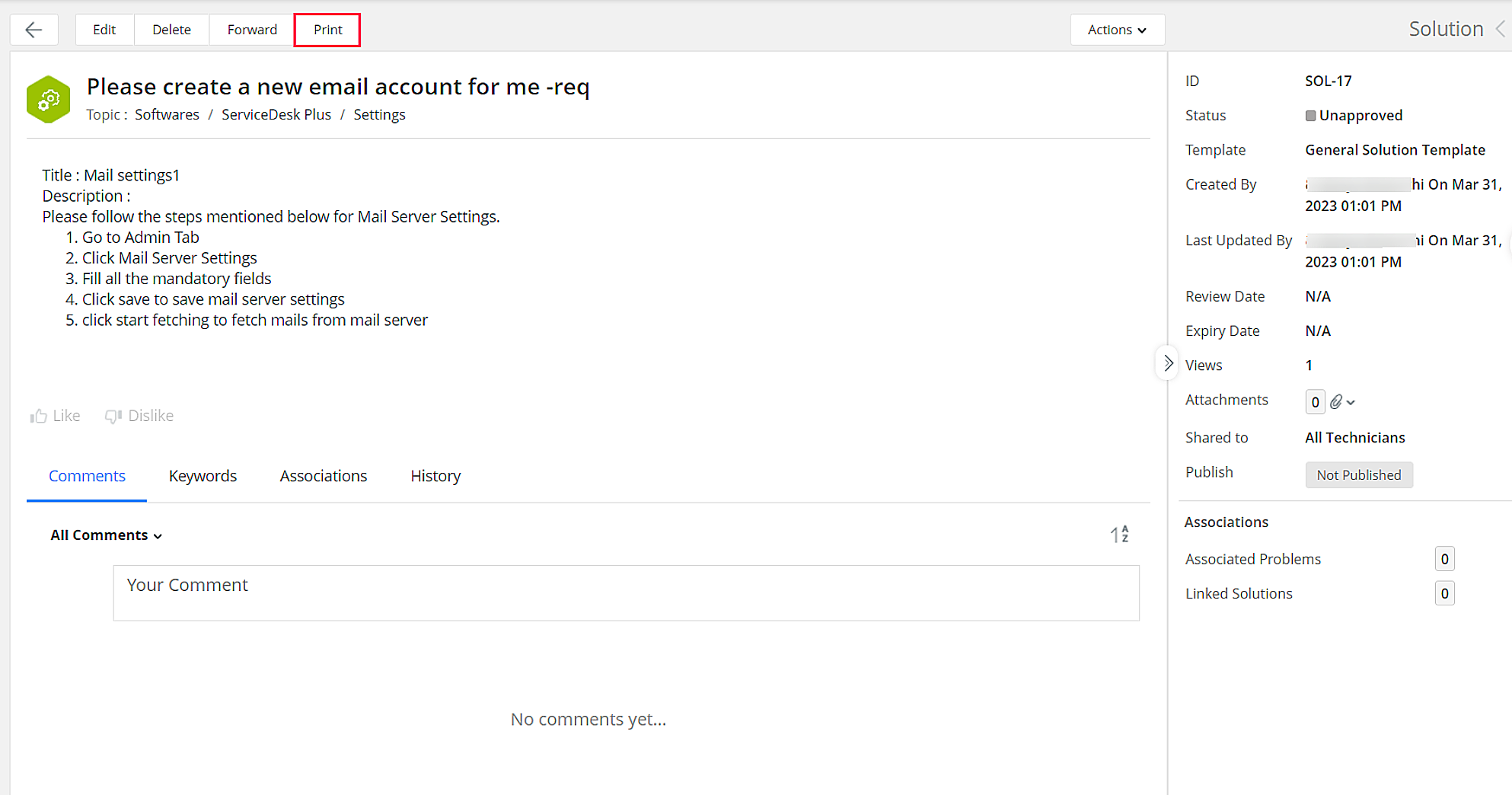Open the ServiceDesk Plus topic link

point(276,114)
